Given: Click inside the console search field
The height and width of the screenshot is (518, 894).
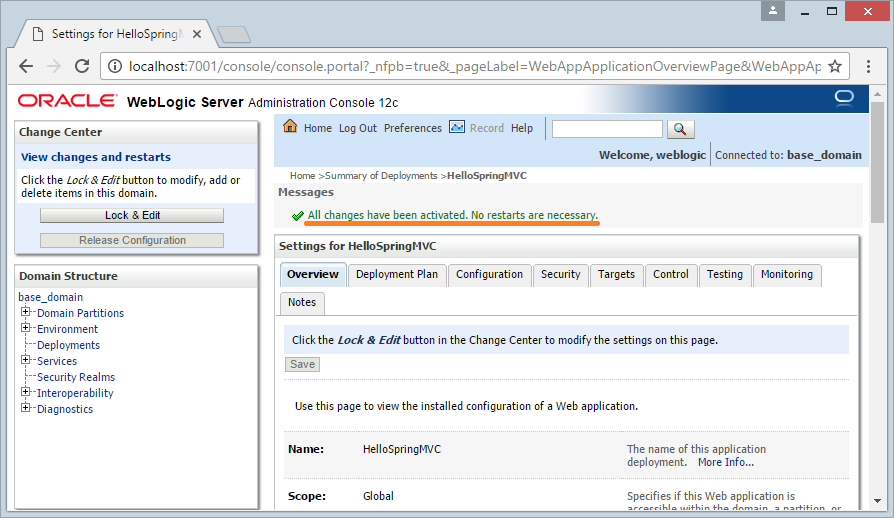Looking at the screenshot, I should tap(607, 129).
